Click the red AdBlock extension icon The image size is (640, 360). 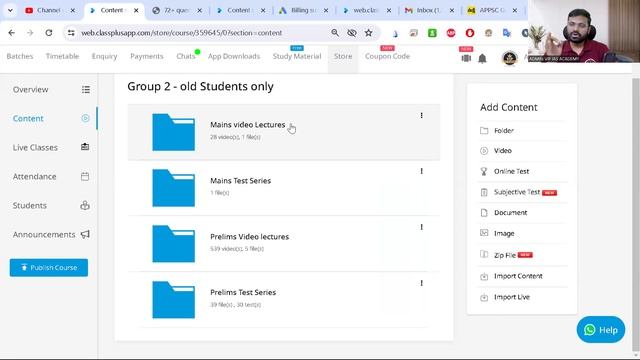click(451, 33)
